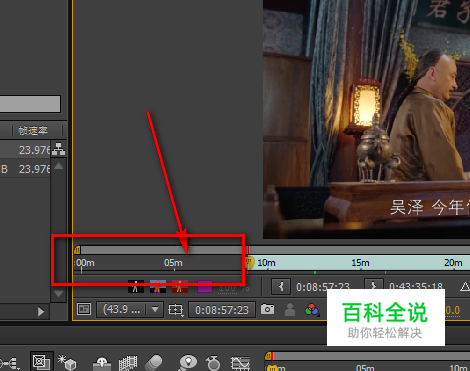Set In point to current time
Viewport: 470px width, 371px height.
coord(281,286)
